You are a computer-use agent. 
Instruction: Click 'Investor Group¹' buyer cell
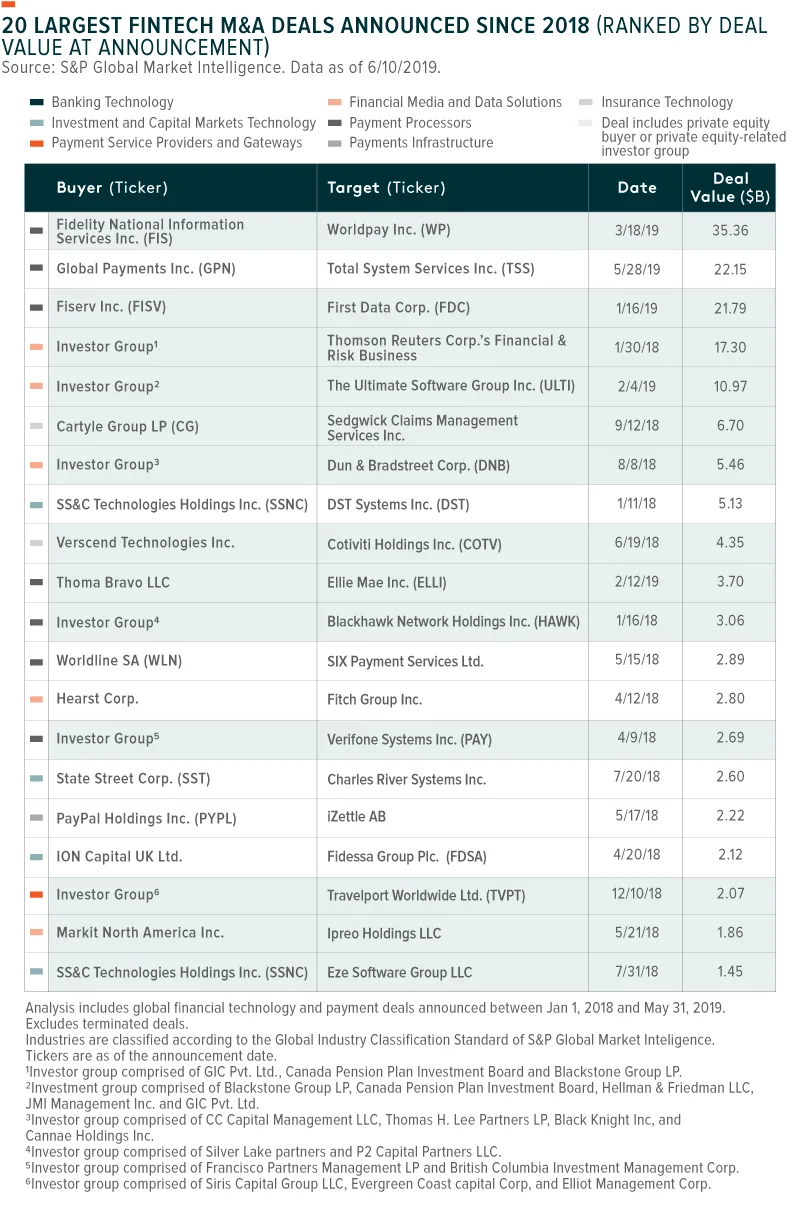[105, 348]
